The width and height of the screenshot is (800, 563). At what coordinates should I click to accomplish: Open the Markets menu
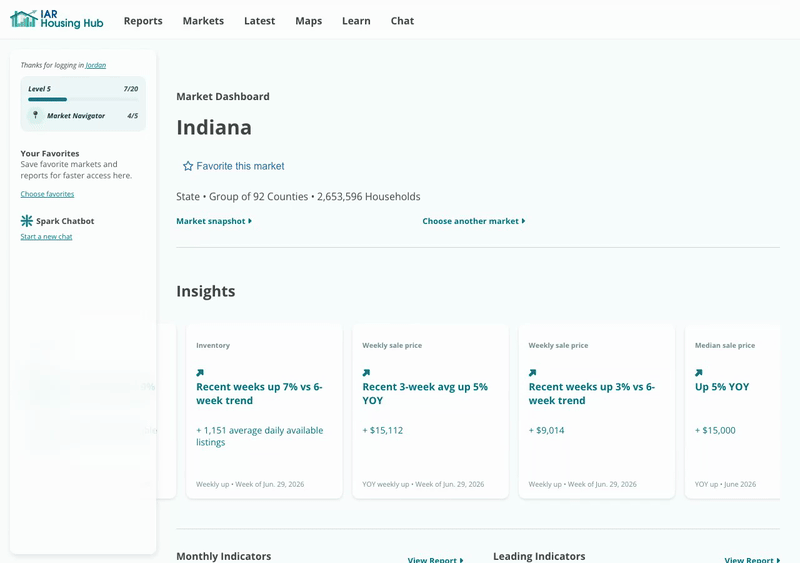tap(203, 21)
